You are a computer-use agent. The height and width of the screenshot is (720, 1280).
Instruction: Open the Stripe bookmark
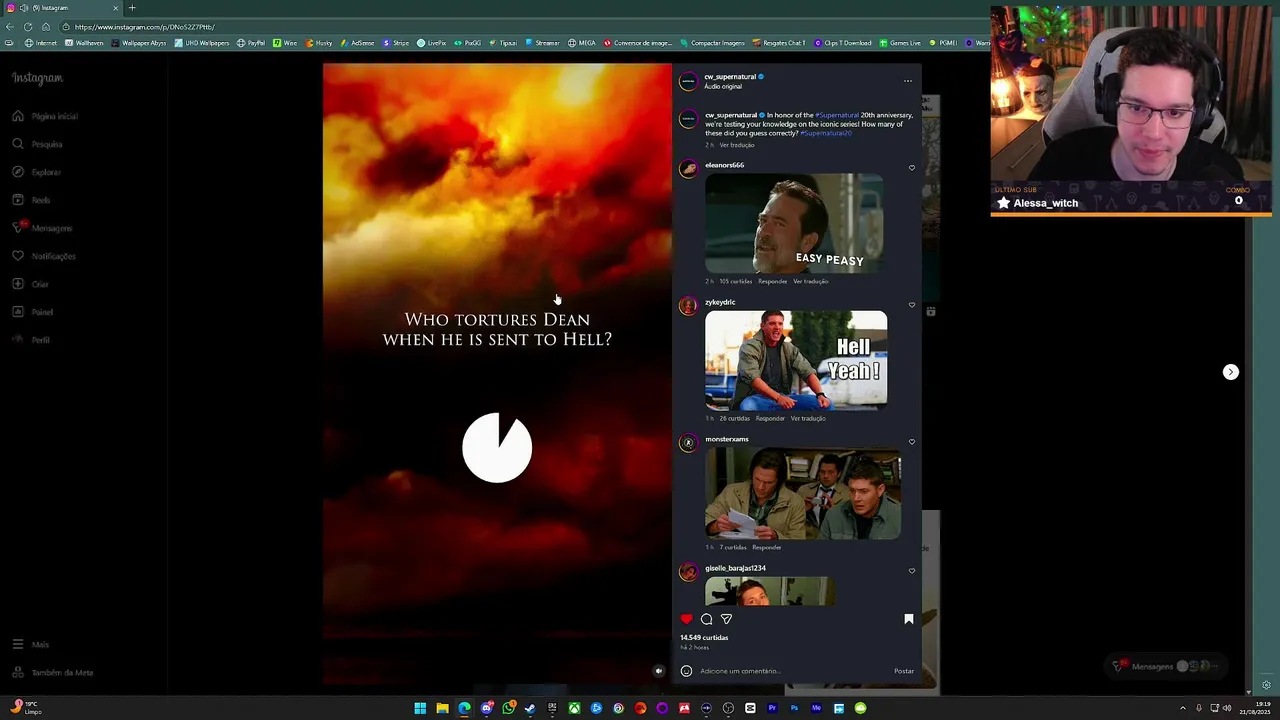396,43
